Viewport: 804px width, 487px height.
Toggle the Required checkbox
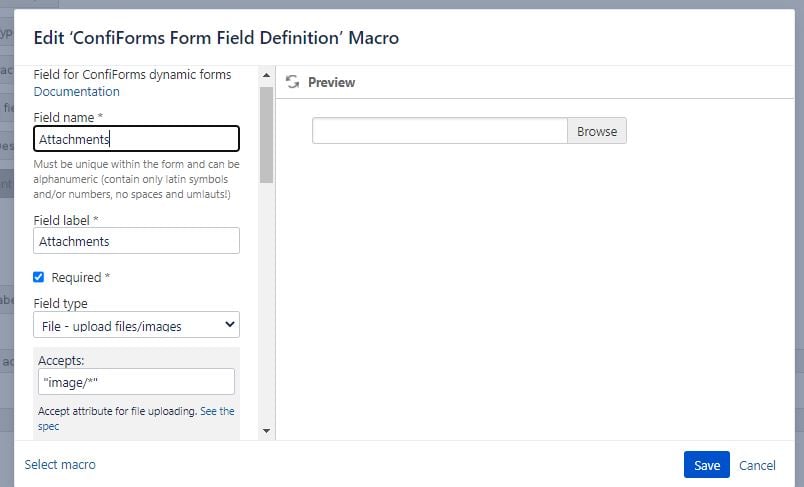(x=38, y=277)
